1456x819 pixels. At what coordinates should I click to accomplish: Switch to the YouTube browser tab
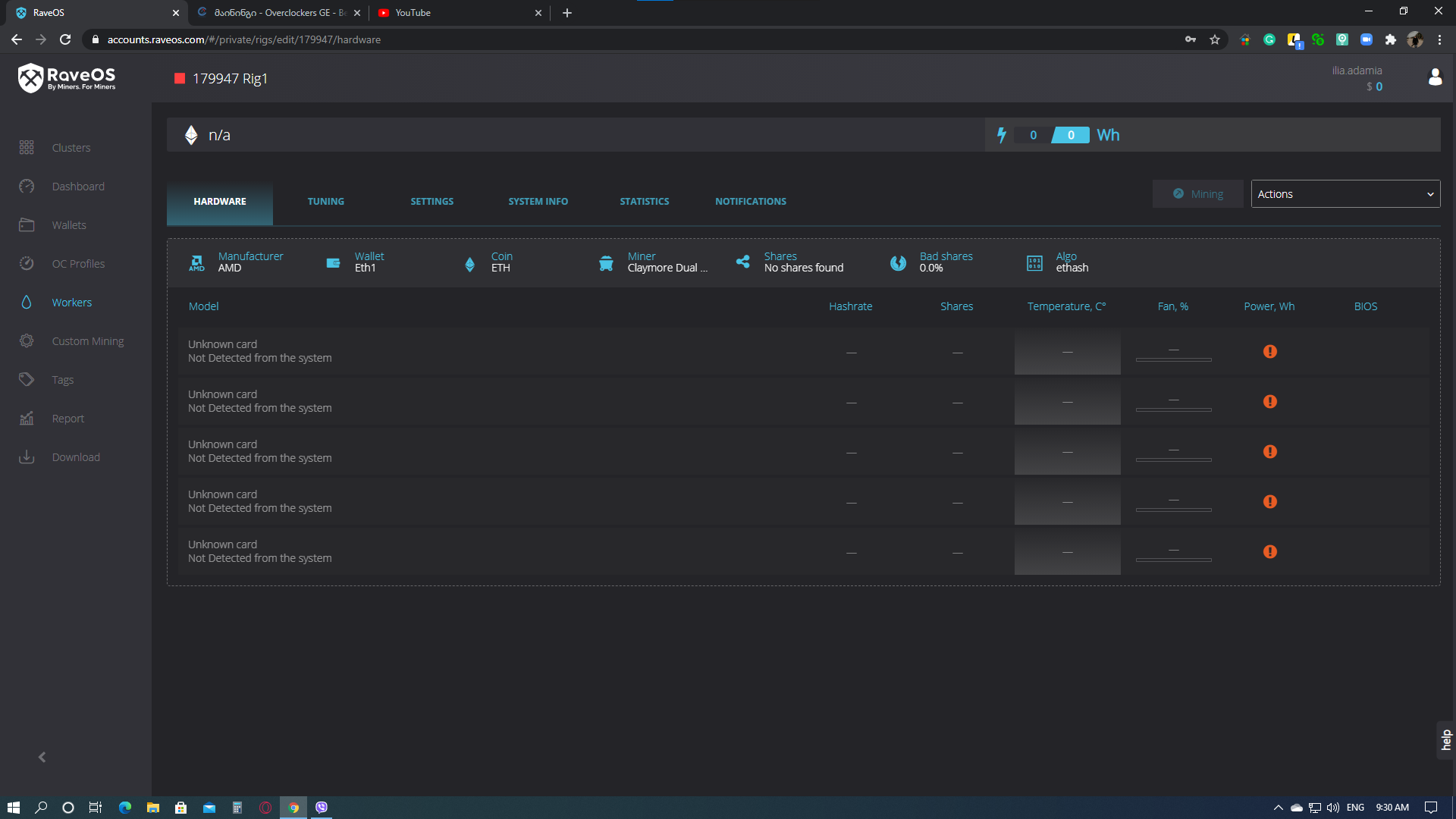459,13
